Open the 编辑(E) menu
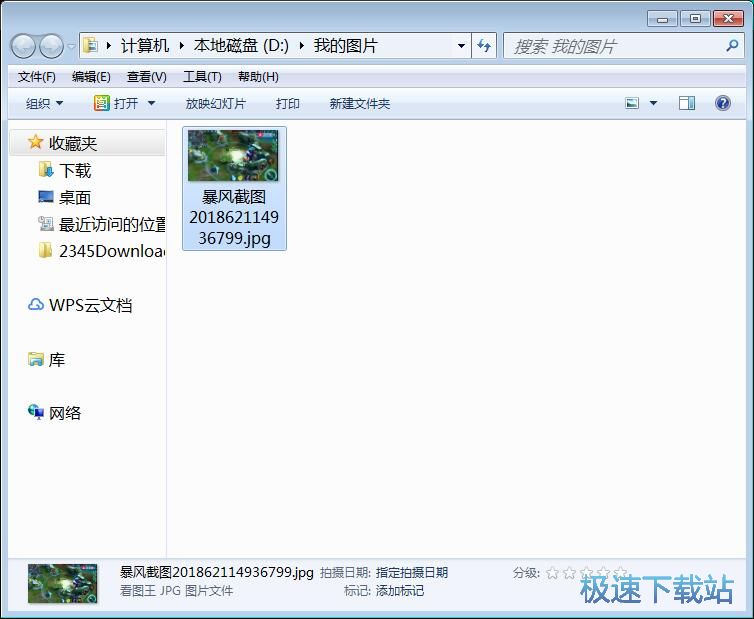The width and height of the screenshot is (754, 619). (x=91, y=76)
